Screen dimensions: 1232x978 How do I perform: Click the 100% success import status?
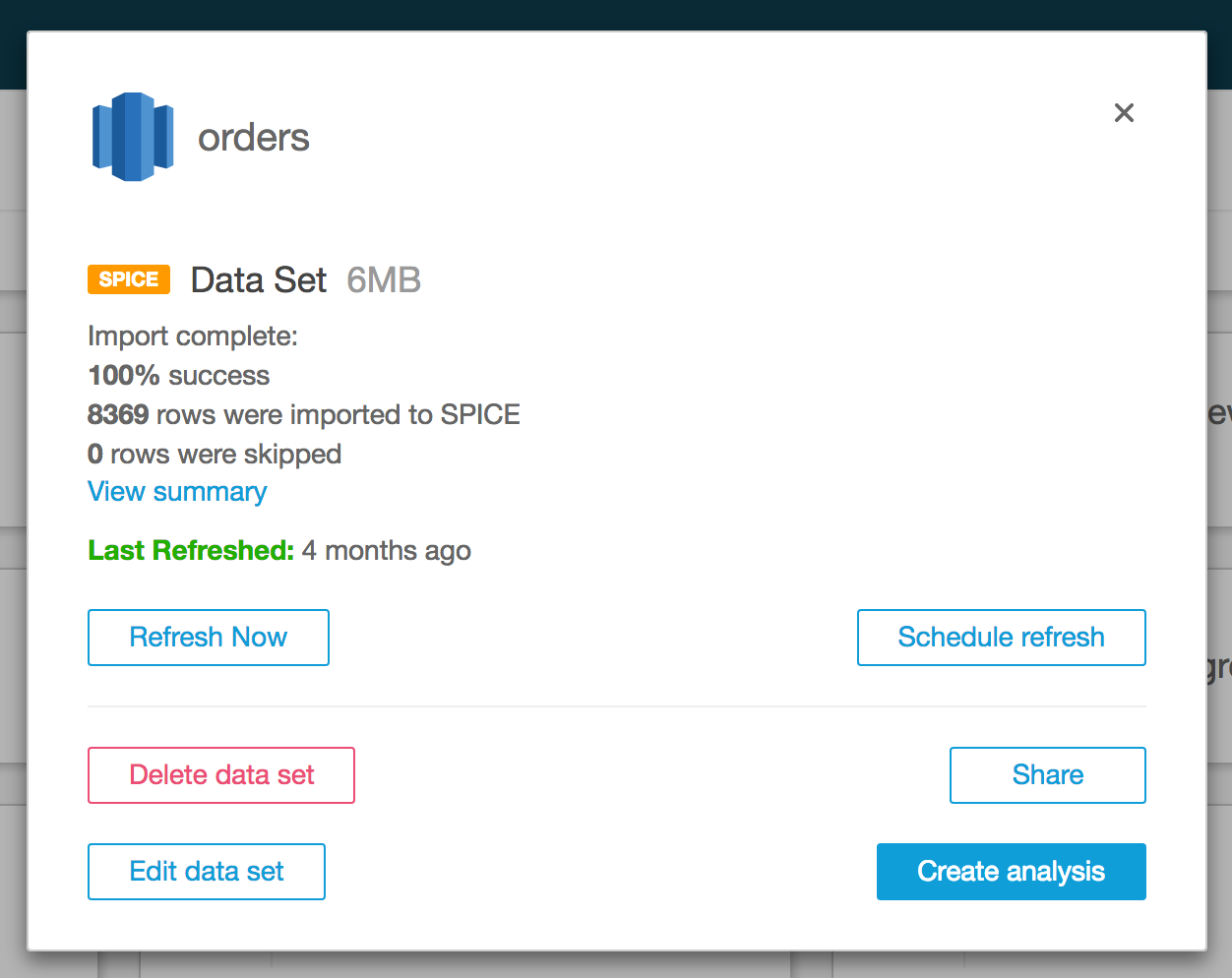click(x=178, y=375)
